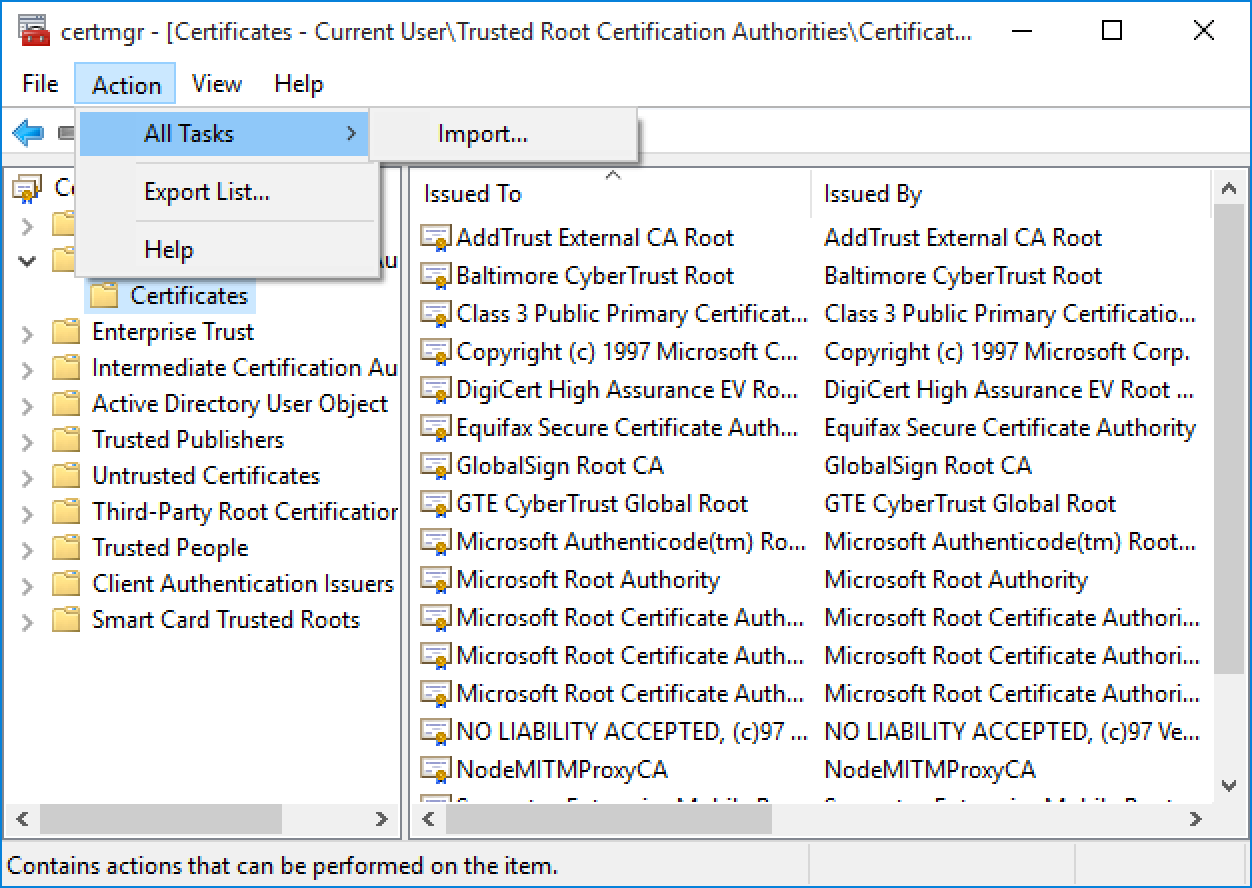Click the Copyright (c) 1997 Microsoft certificate icon
1252x888 pixels.
coord(436,352)
